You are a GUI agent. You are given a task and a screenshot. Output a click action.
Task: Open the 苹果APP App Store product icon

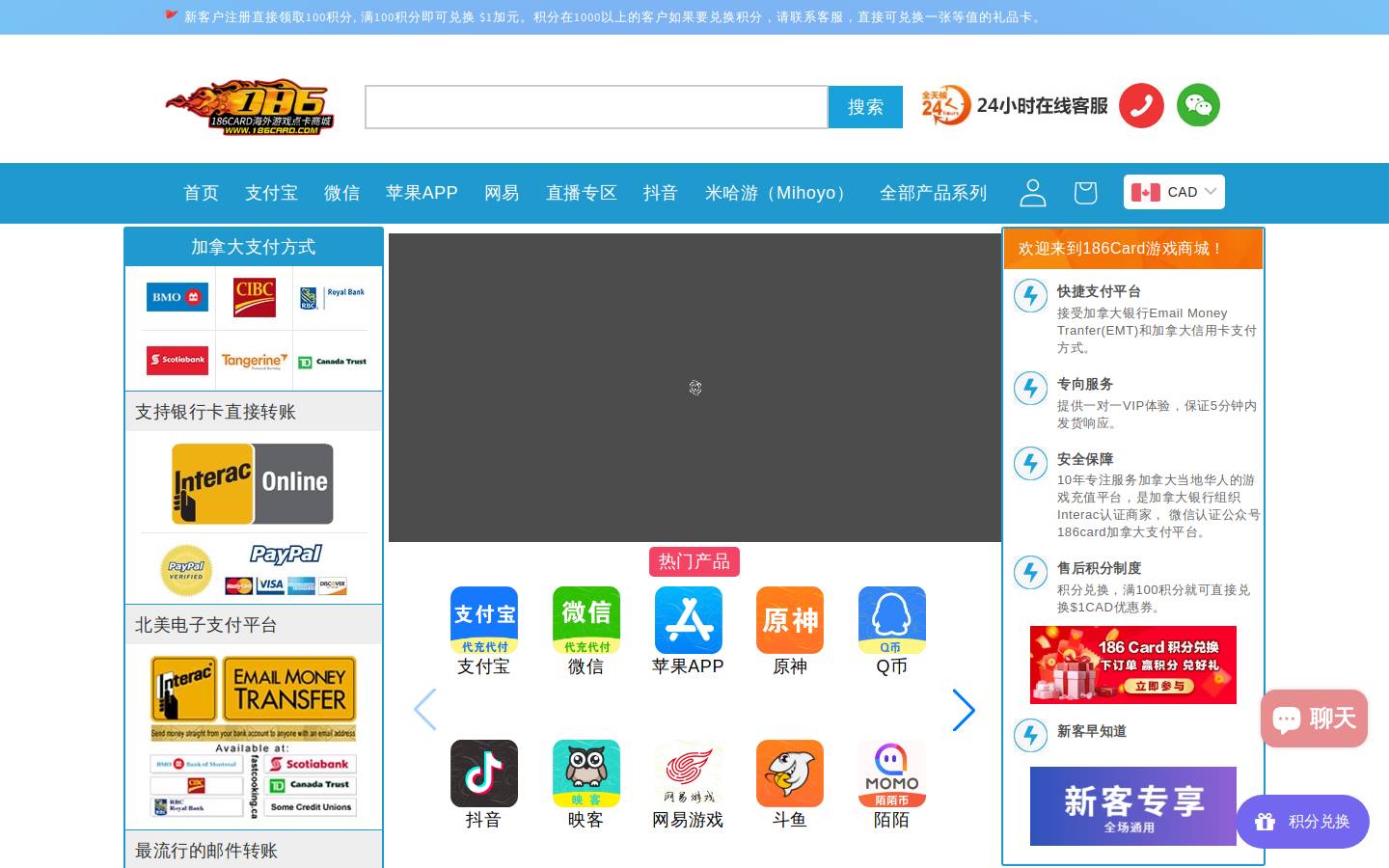[x=689, y=620]
